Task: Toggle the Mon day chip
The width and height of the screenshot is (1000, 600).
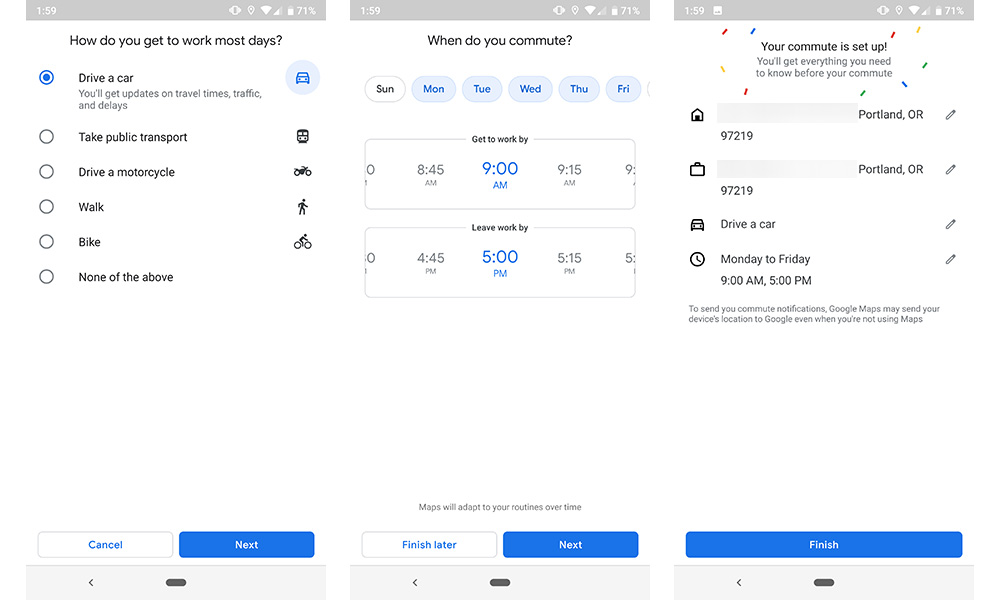Action: click(x=434, y=89)
